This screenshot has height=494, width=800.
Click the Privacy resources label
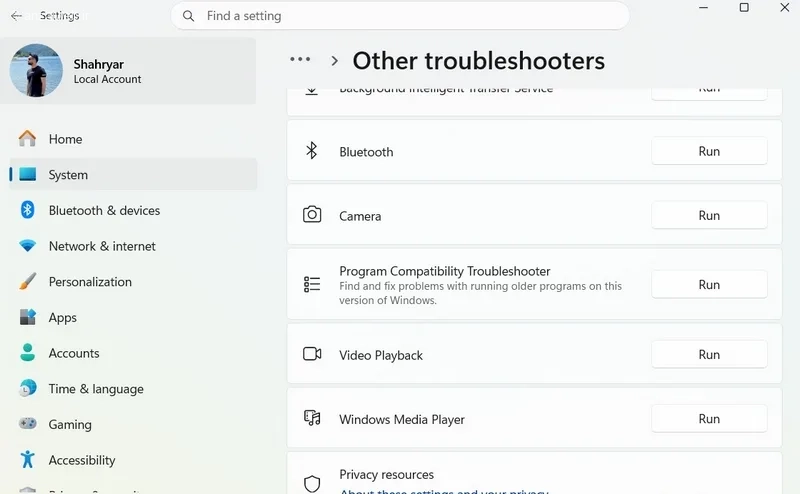coord(386,474)
